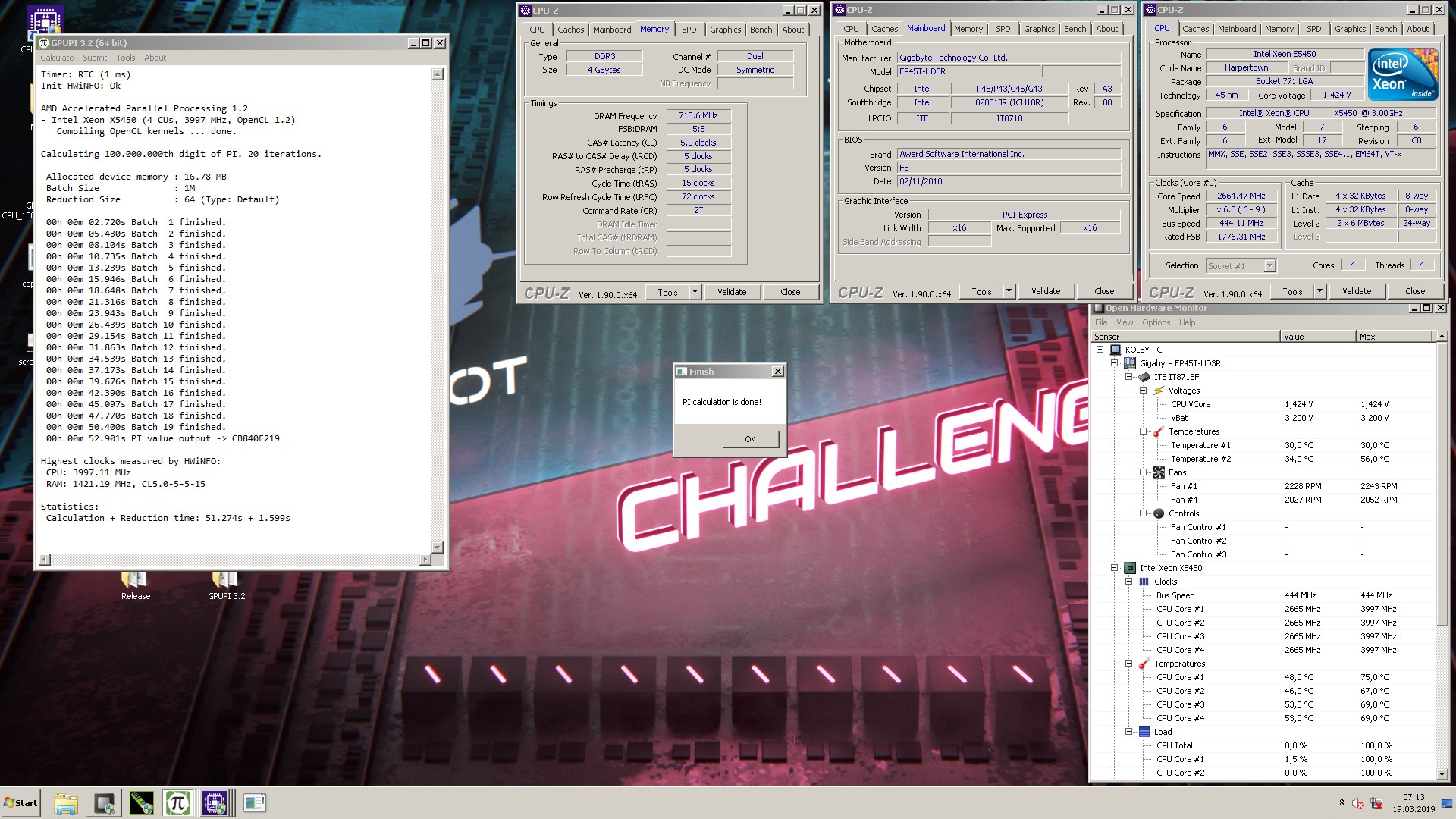Click the Windows Explorer taskbar icon

pyautogui.click(x=66, y=803)
